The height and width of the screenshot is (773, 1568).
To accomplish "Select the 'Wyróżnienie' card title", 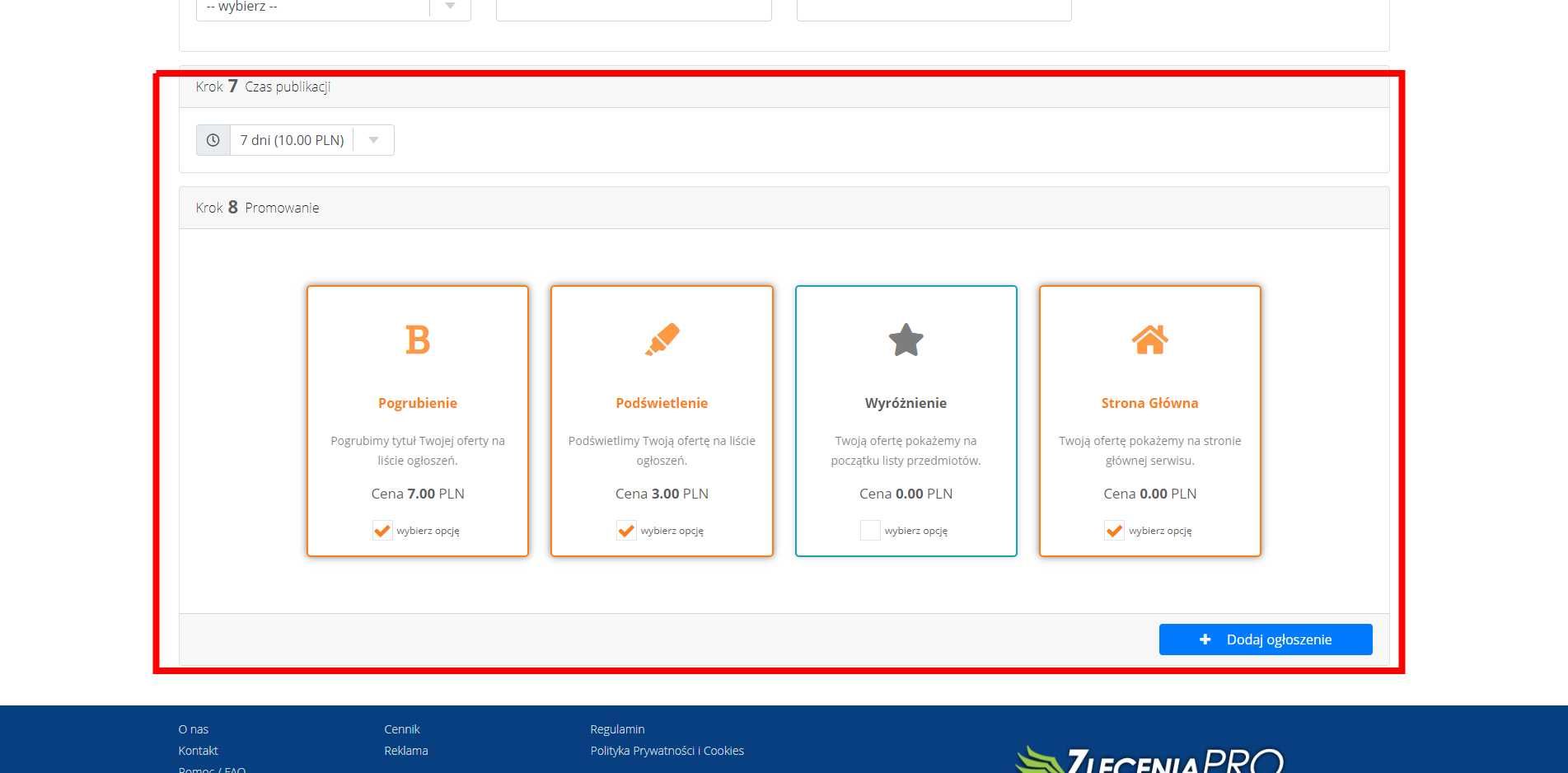I will point(906,403).
